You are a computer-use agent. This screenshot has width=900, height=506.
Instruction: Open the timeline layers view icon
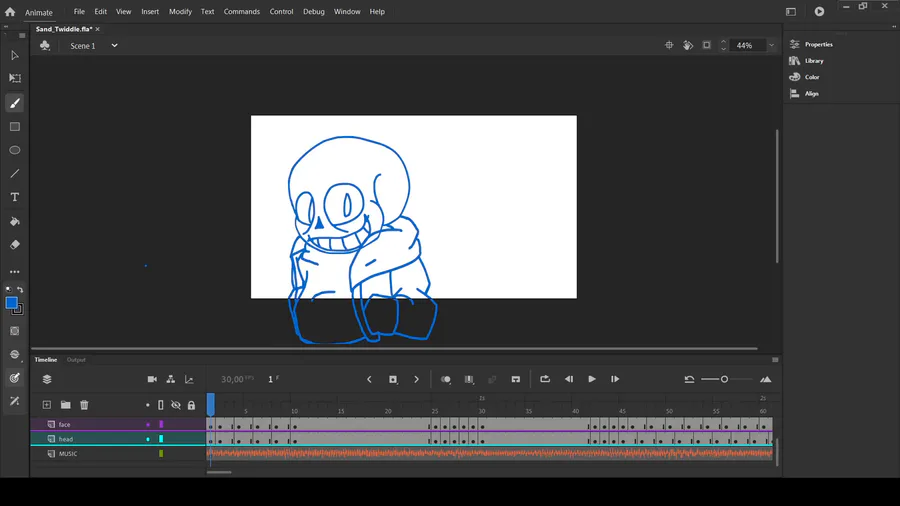point(47,379)
